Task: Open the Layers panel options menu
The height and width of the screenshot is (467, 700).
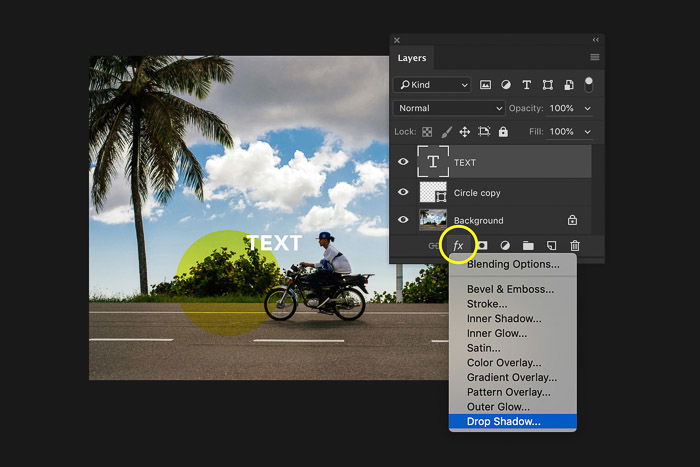Action: (x=595, y=57)
